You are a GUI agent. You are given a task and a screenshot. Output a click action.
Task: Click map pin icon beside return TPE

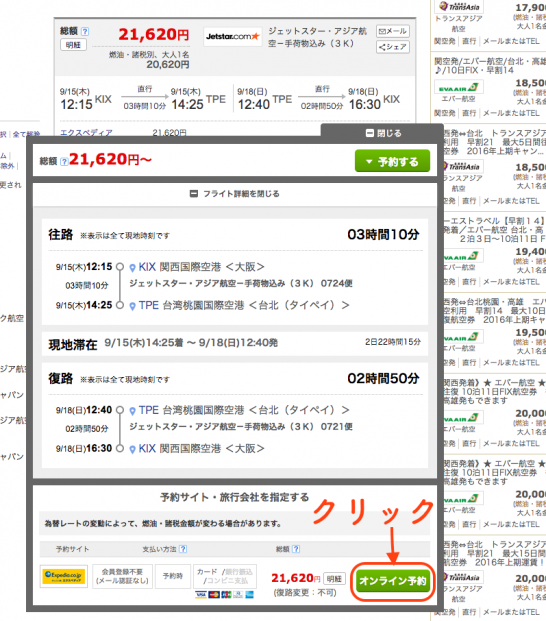coord(133,411)
